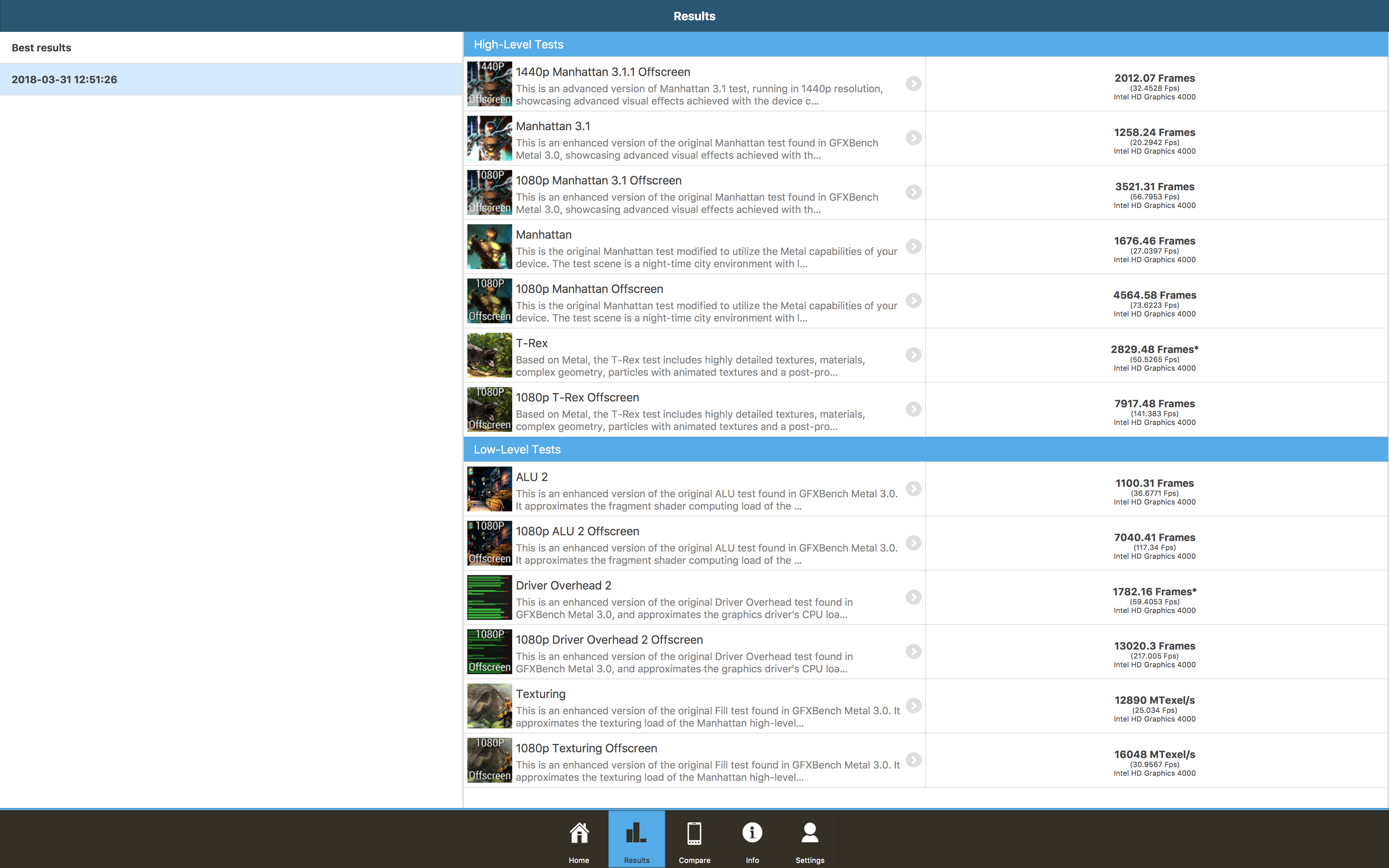Click arrow icon for T-Rex test
Image resolution: width=1389 pixels, height=868 pixels.
tap(913, 355)
